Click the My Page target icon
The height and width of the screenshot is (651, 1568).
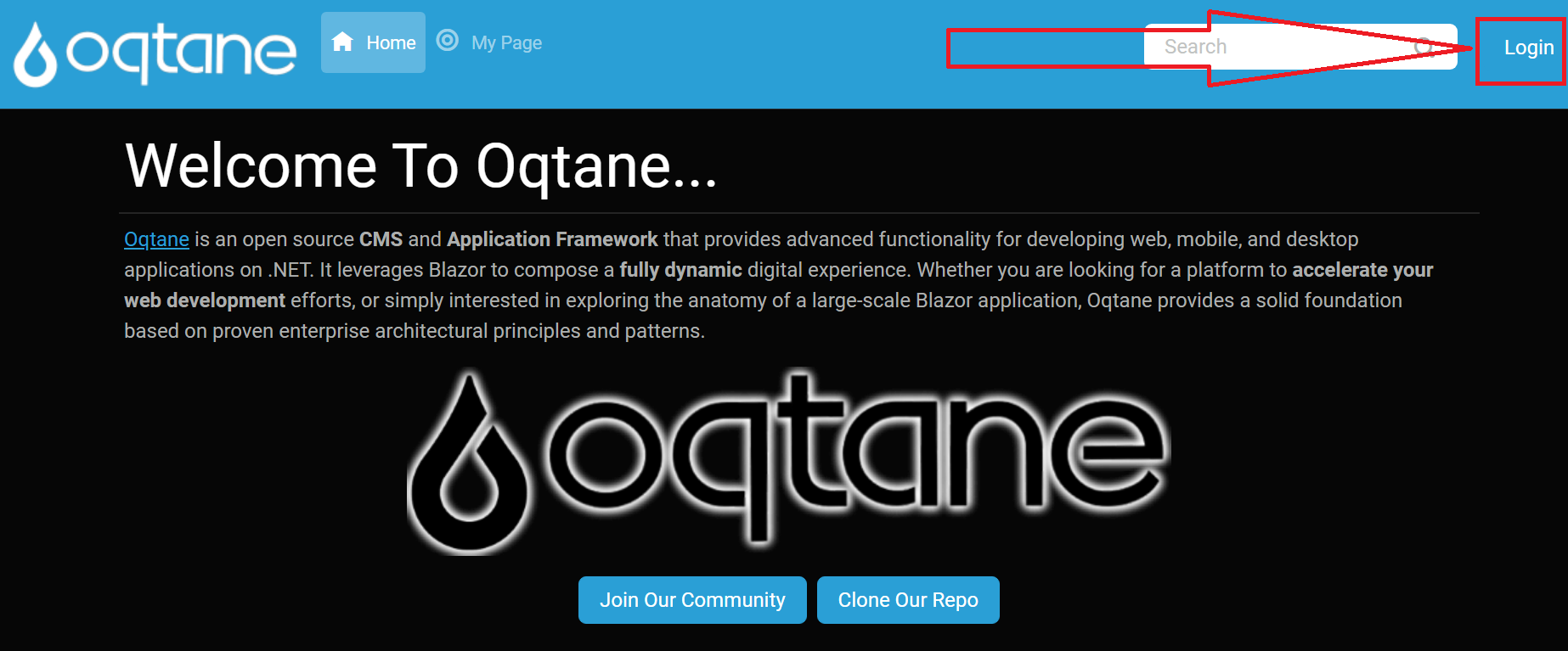point(448,40)
